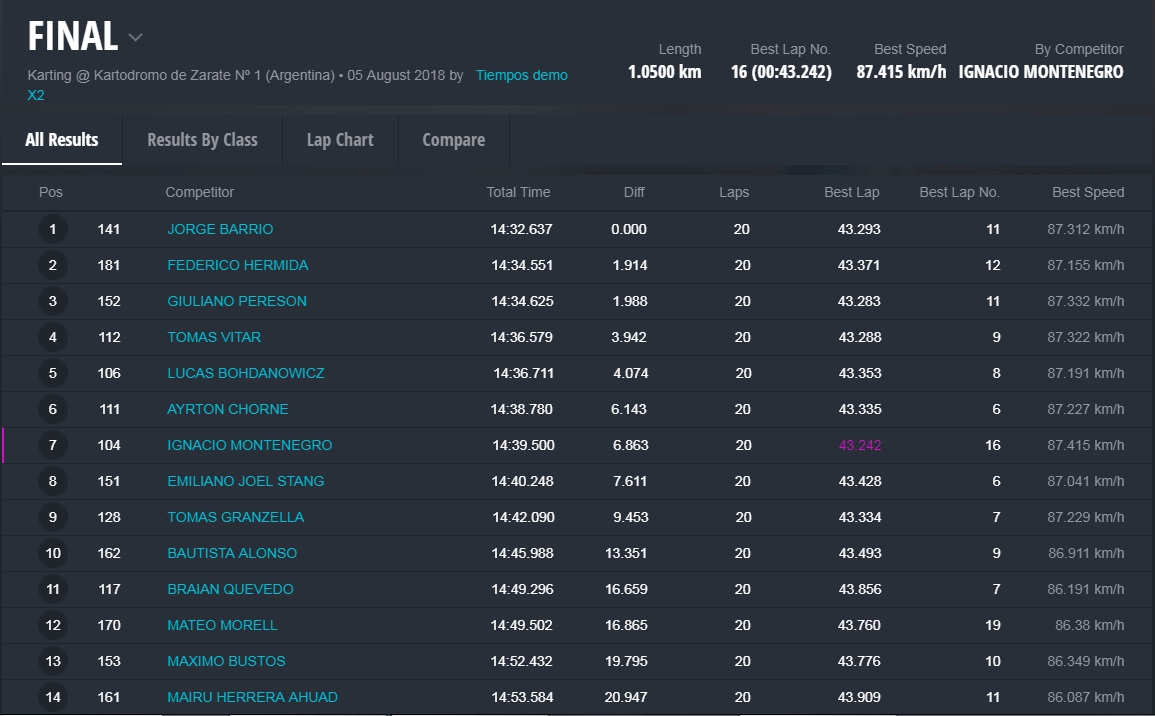Open the Compare tab
This screenshot has width=1155, height=716.
[x=453, y=140]
